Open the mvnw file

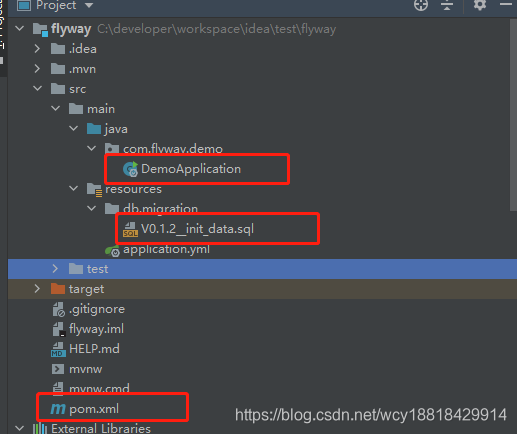85,369
